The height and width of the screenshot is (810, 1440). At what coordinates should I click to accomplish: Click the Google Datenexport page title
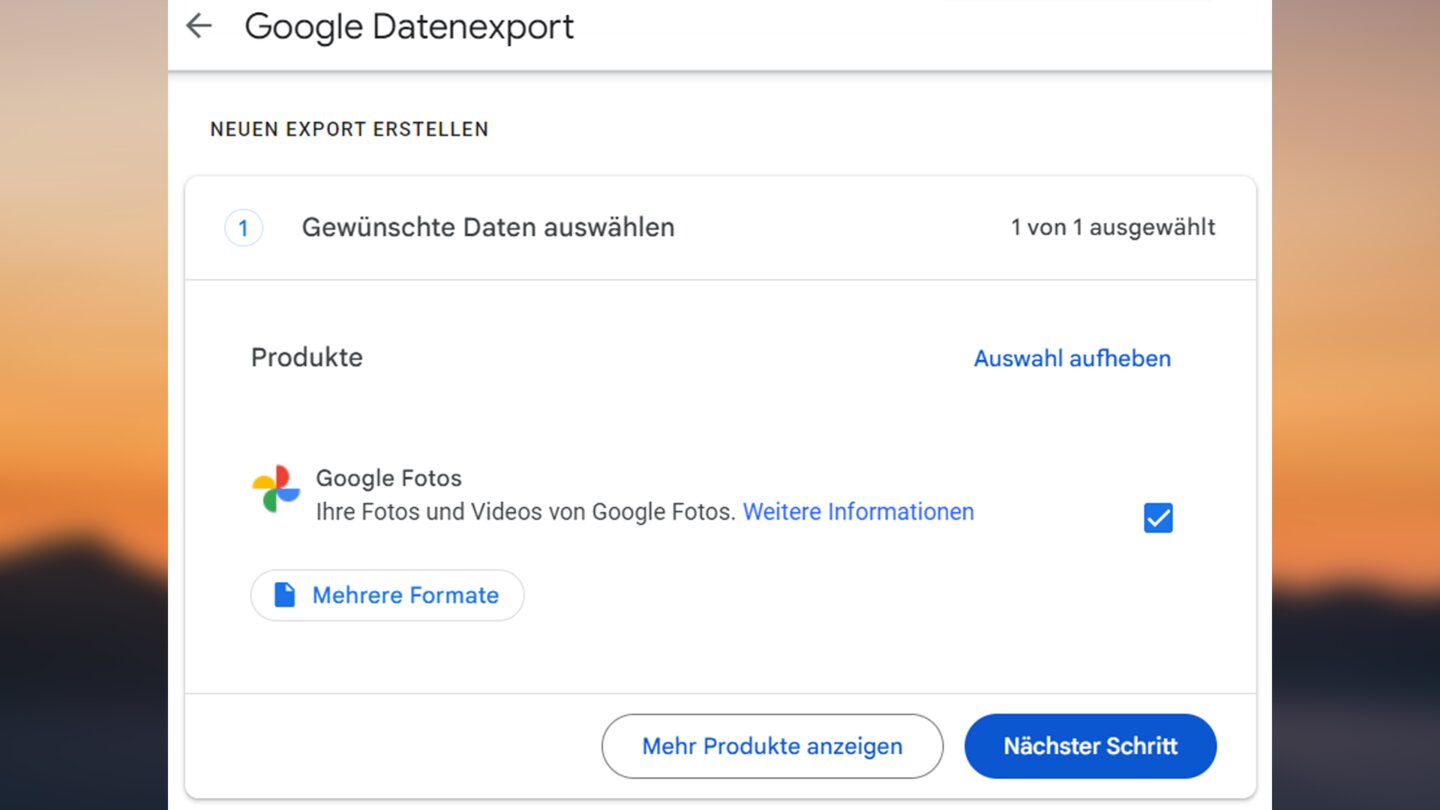(409, 27)
